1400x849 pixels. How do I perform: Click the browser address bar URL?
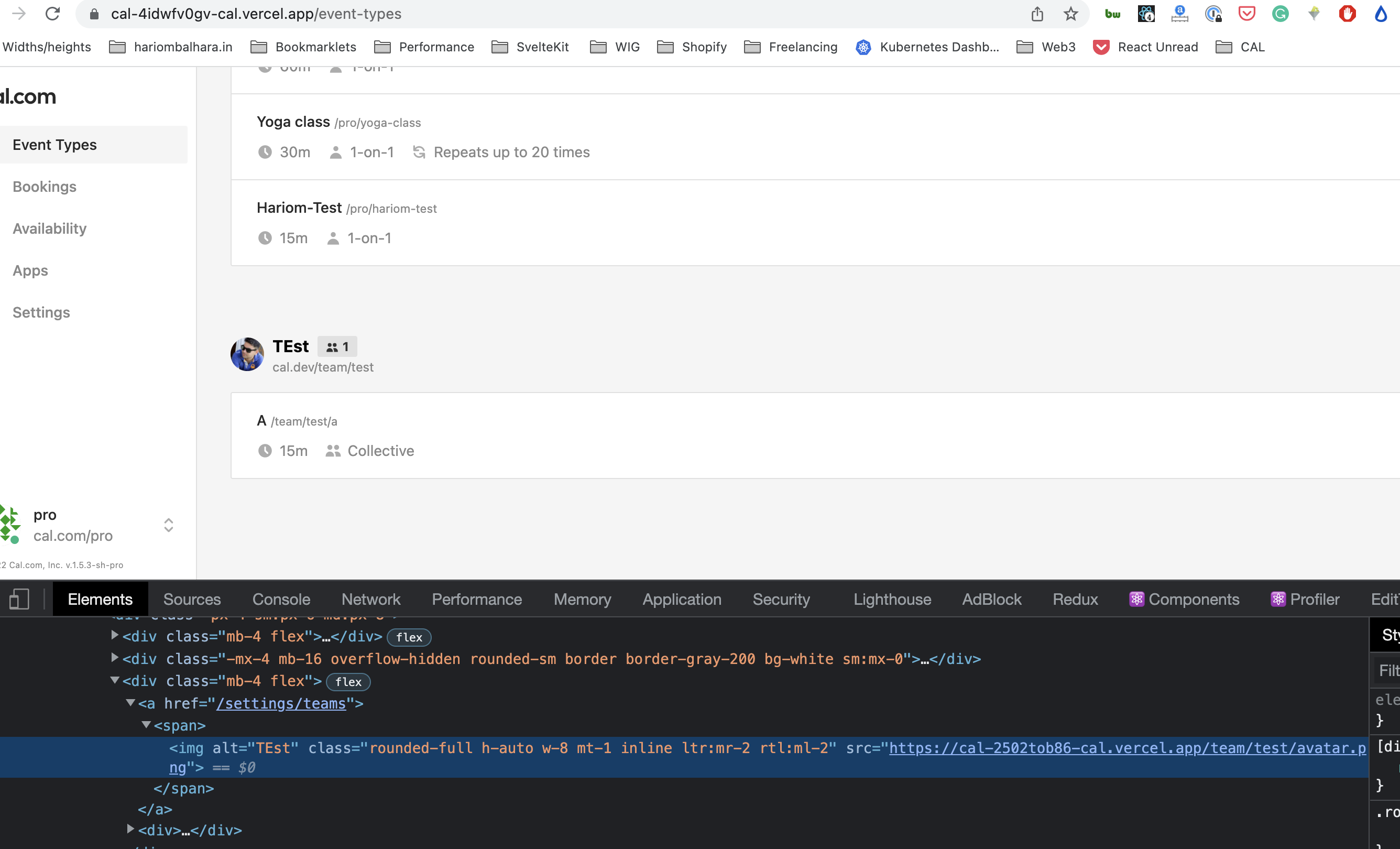coord(256,14)
